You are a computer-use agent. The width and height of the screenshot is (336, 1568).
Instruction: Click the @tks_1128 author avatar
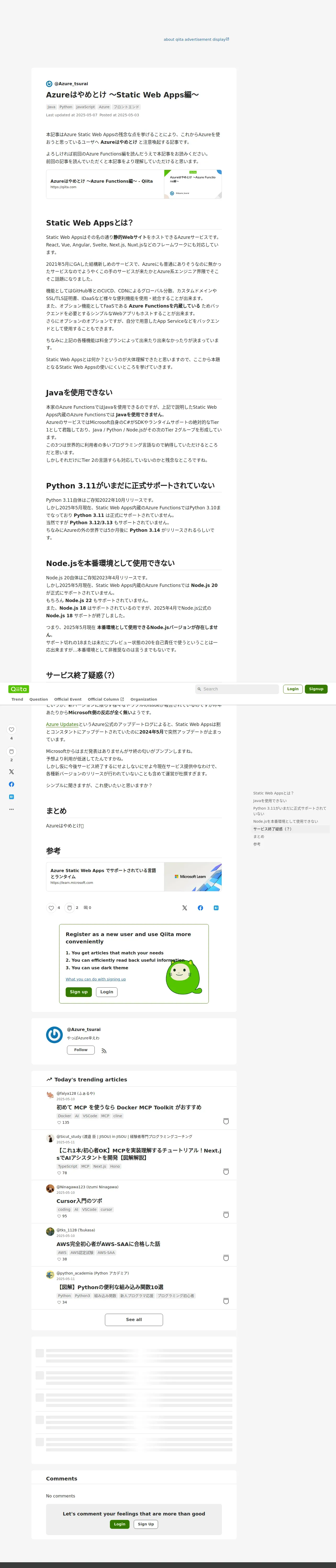(50, 1231)
